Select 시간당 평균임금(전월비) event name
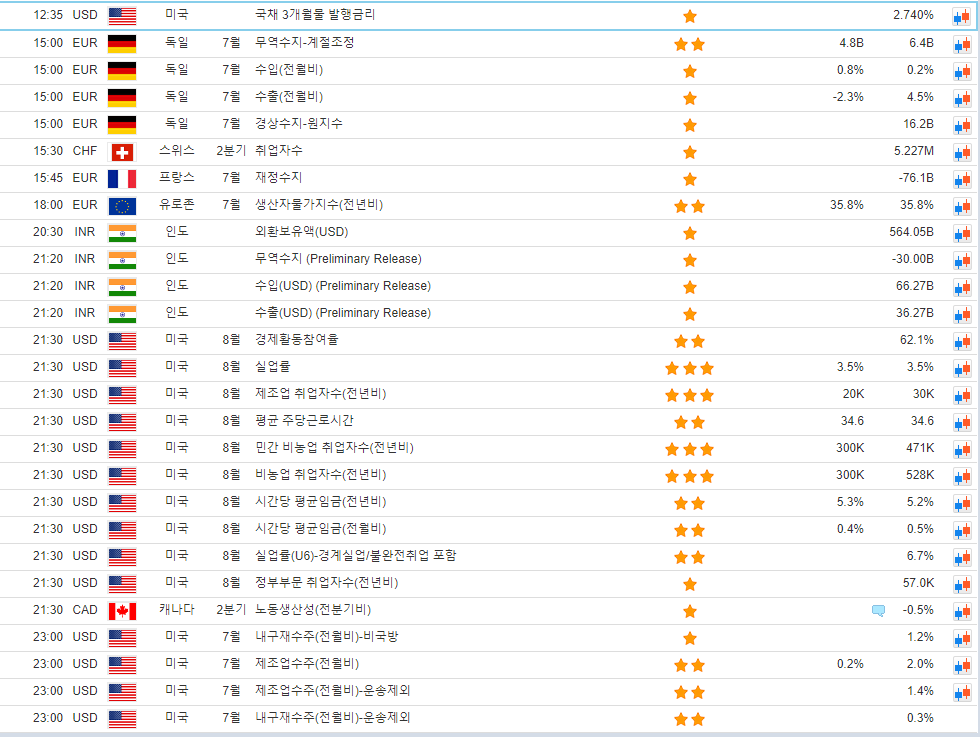The image size is (980, 737). pos(320,529)
